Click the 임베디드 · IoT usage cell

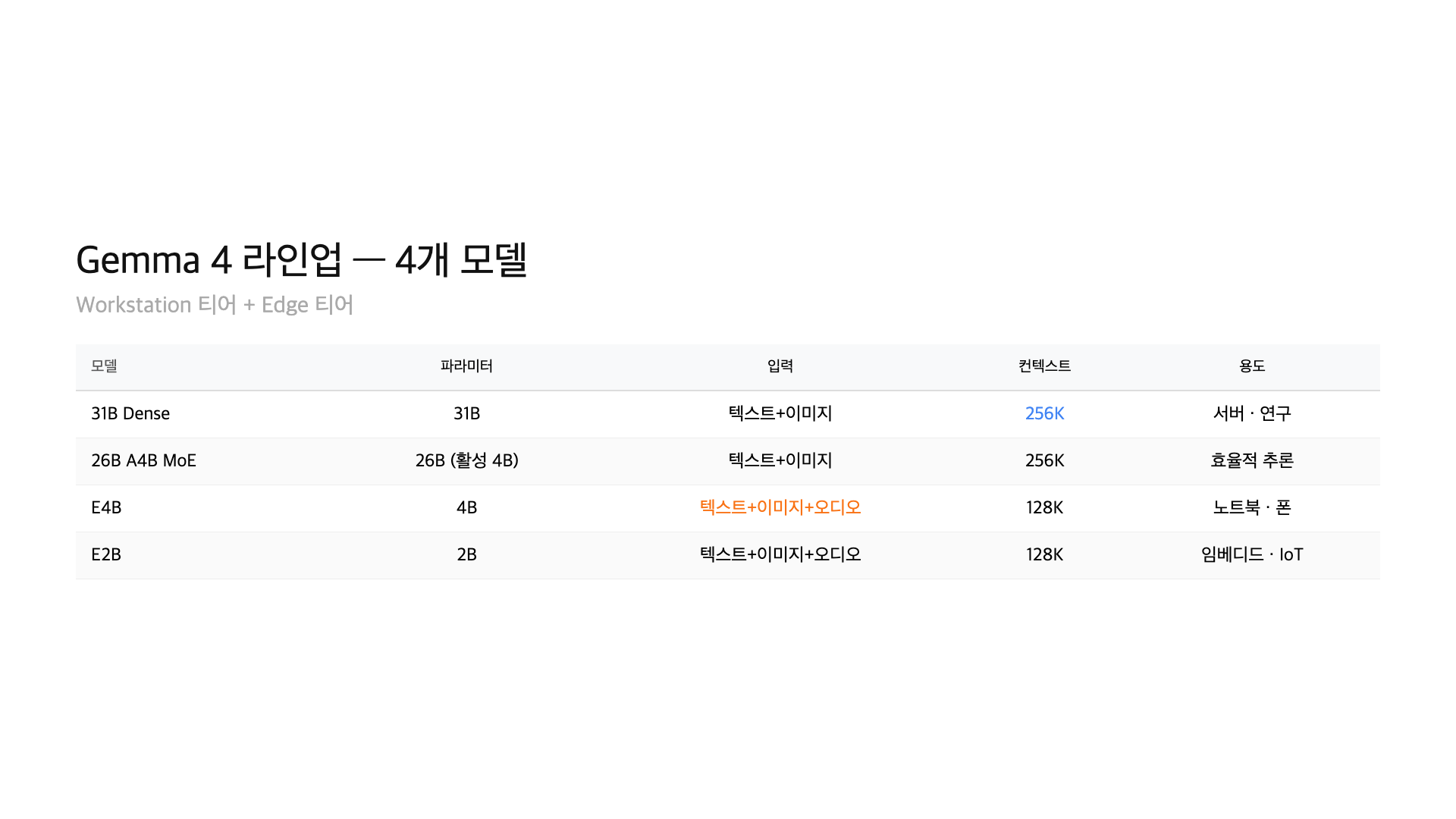(x=1251, y=554)
